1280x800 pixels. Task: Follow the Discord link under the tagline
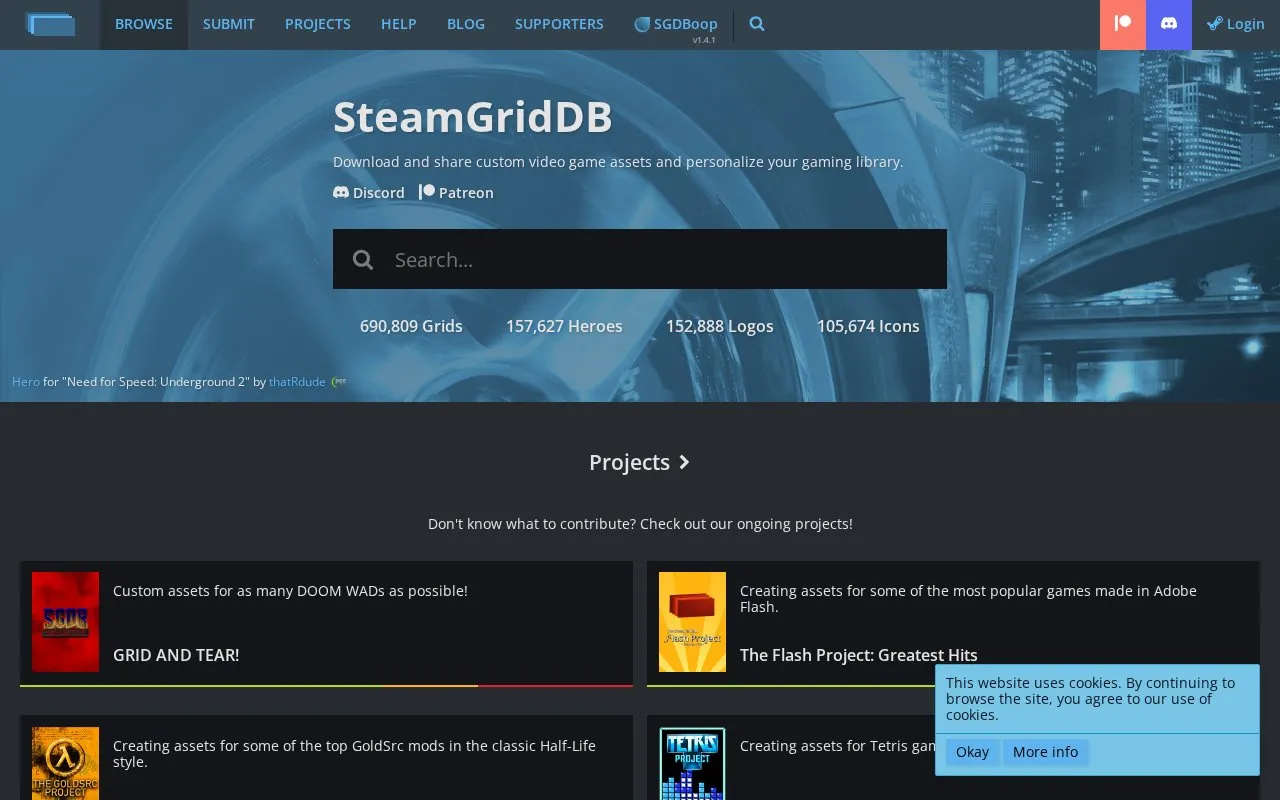(369, 193)
